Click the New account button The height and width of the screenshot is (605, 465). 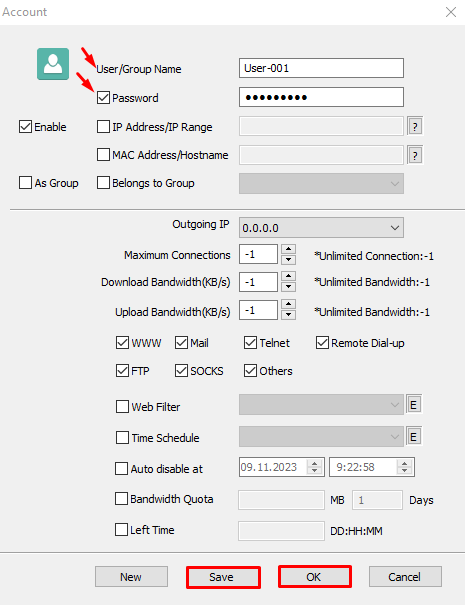(131, 577)
